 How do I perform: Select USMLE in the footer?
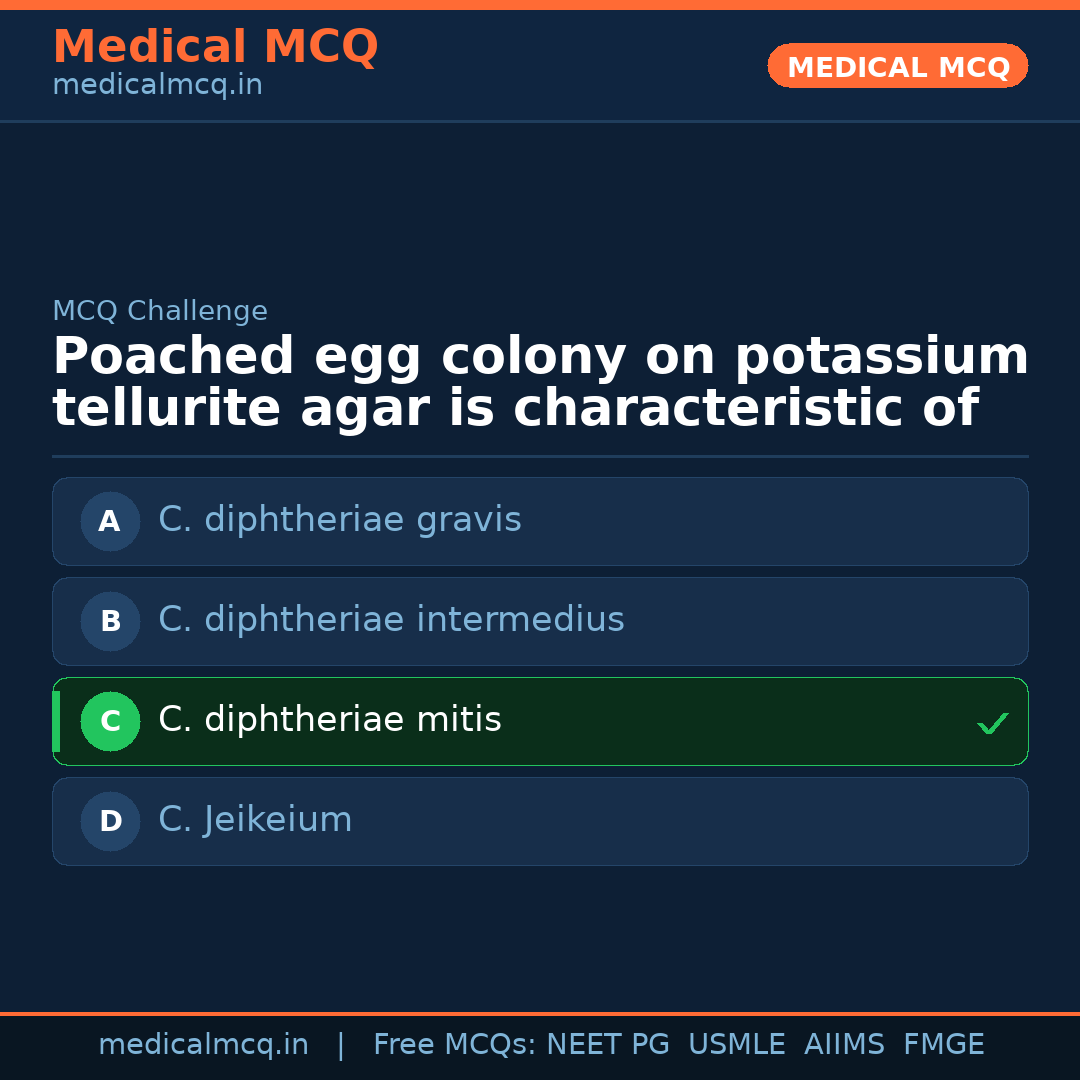[x=736, y=1045]
